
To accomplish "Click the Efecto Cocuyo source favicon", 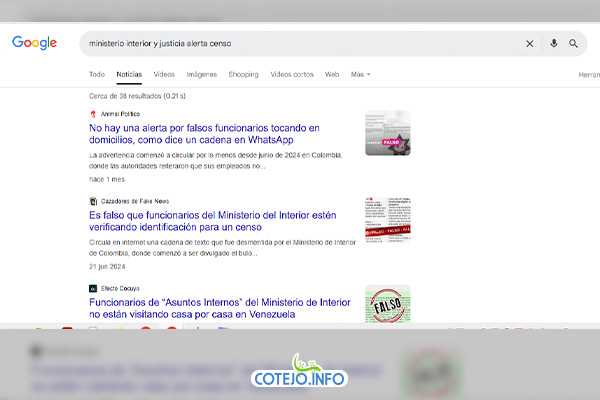I will (x=93, y=288).
